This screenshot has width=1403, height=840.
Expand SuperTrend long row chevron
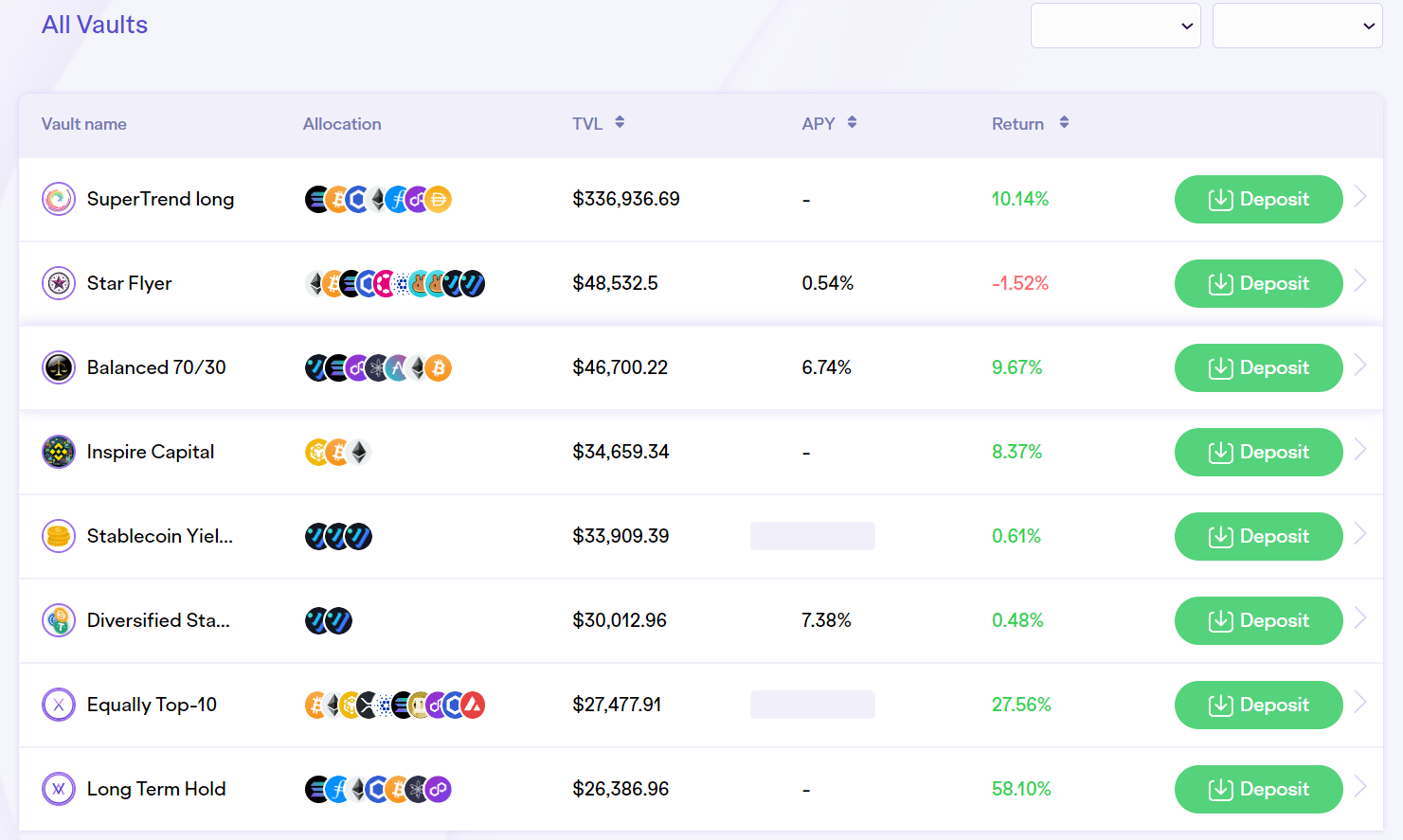pos(1360,197)
